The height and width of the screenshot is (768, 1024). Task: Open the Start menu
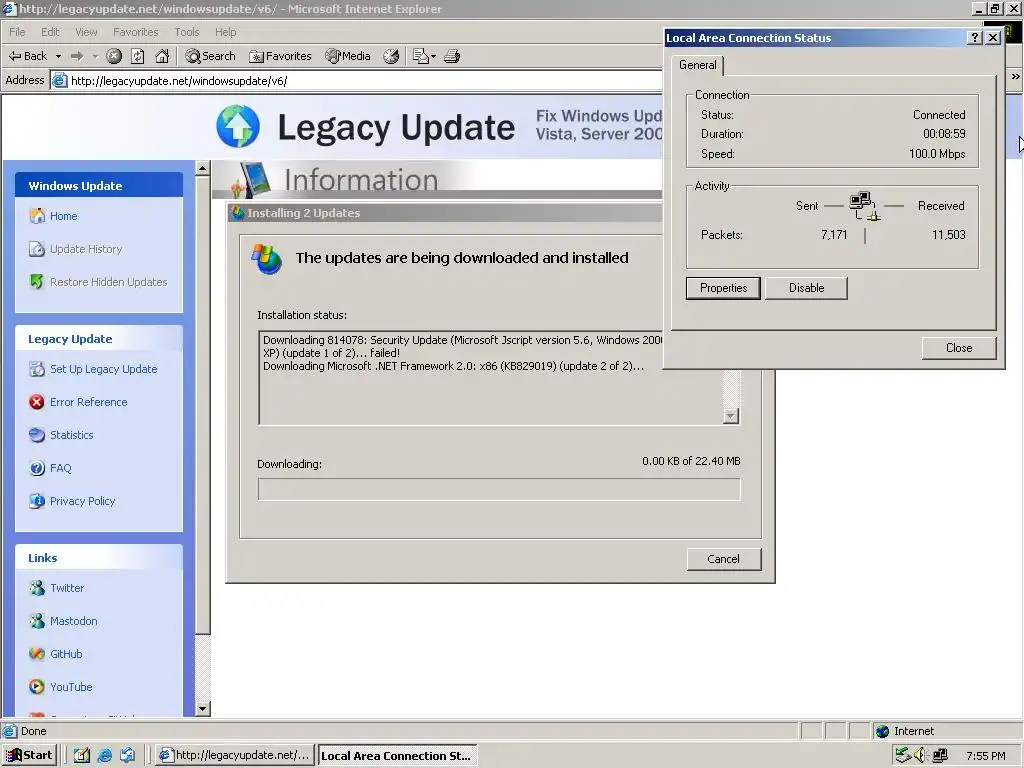[x=29, y=755]
